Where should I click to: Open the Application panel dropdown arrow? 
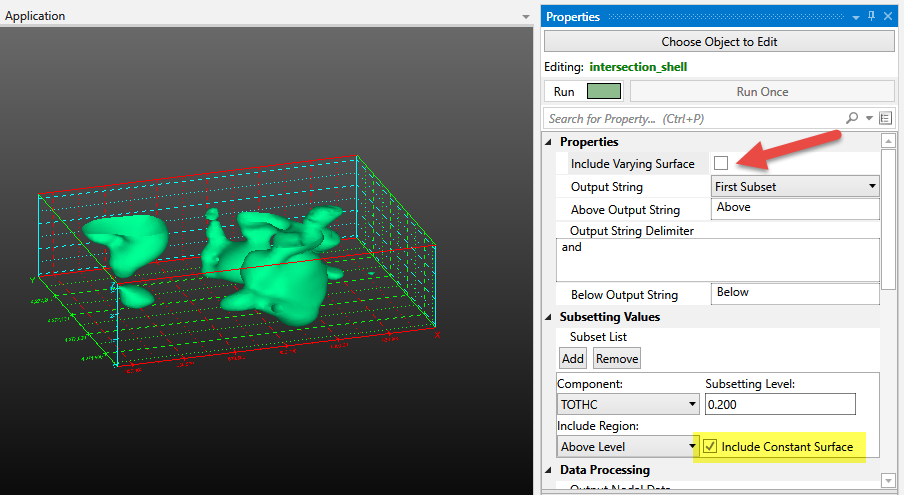click(526, 17)
